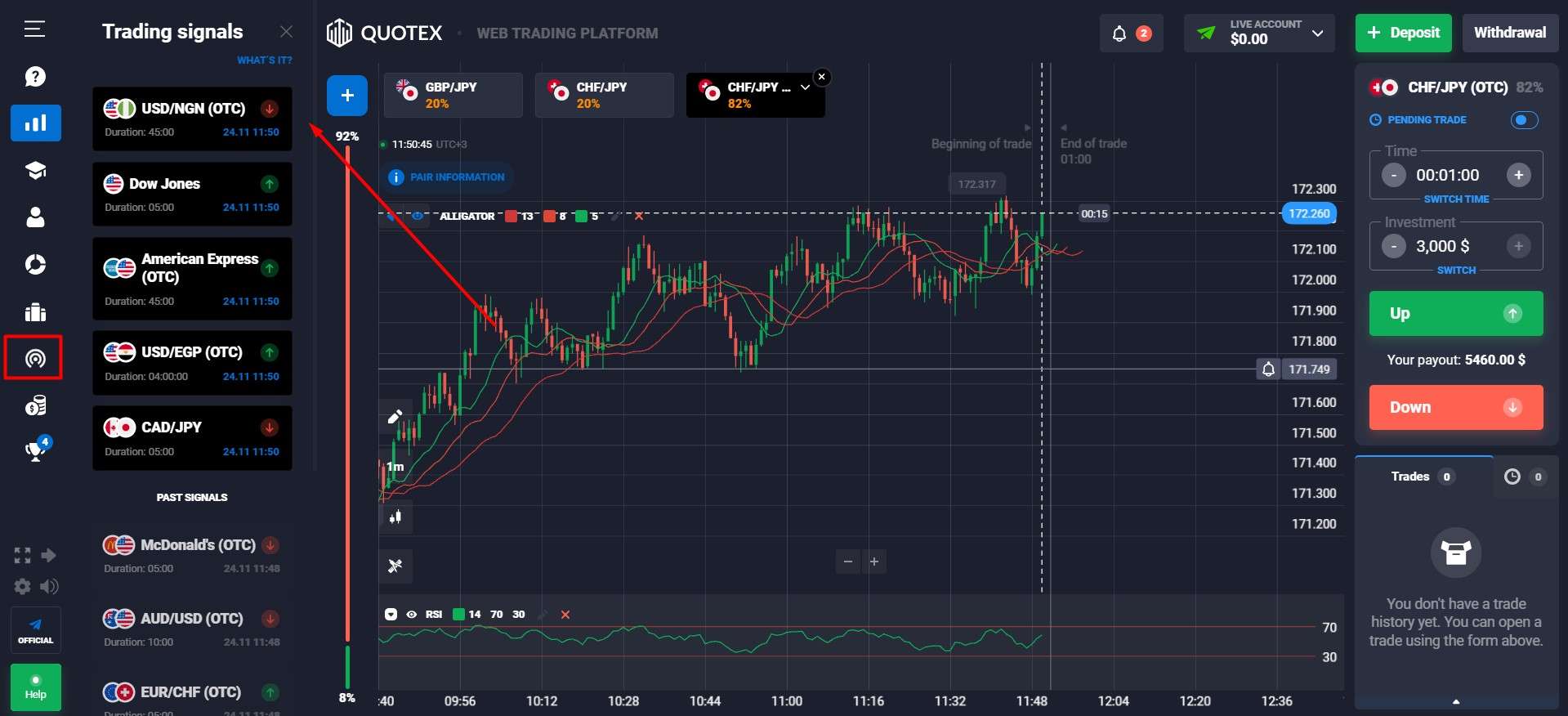Add a new asset tab with plus button

347,96
